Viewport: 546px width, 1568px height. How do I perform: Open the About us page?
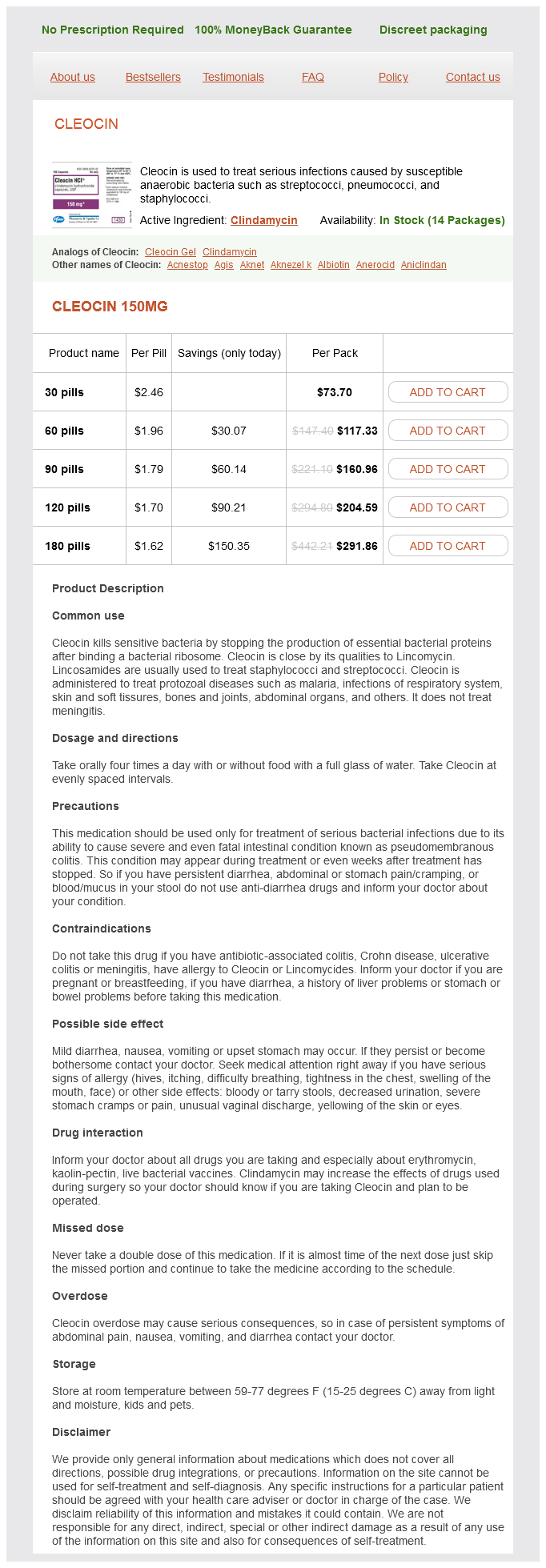point(73,77)
